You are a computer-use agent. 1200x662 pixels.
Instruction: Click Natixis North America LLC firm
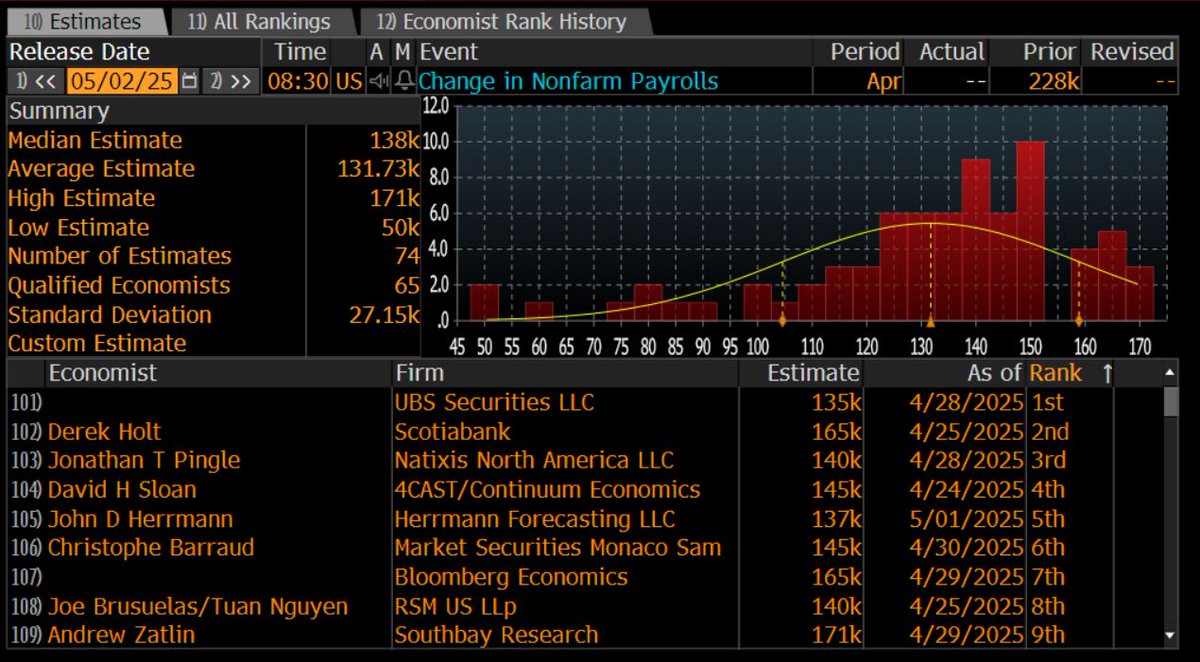coord(534,461)
